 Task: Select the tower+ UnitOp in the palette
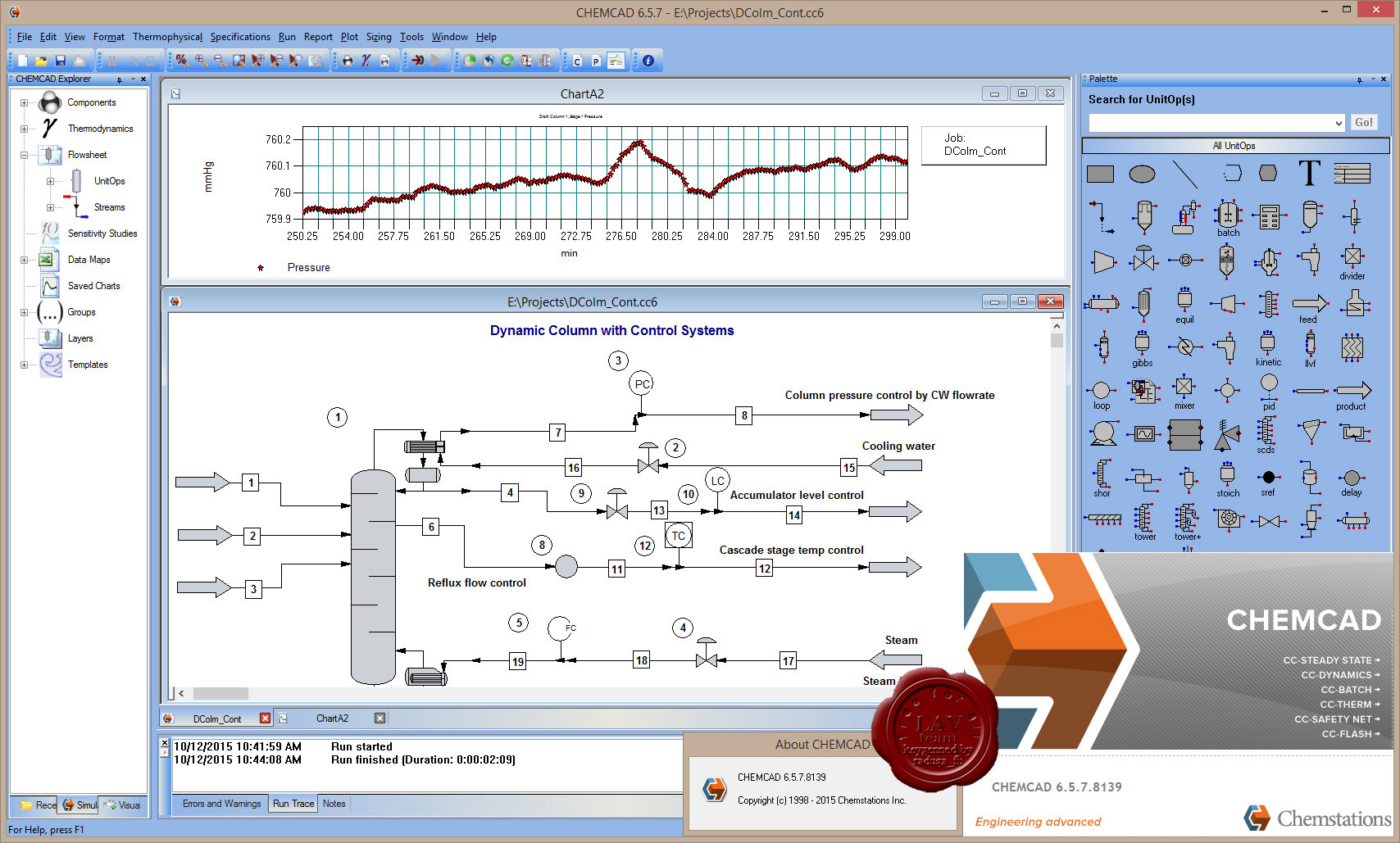click(1187, 523)
